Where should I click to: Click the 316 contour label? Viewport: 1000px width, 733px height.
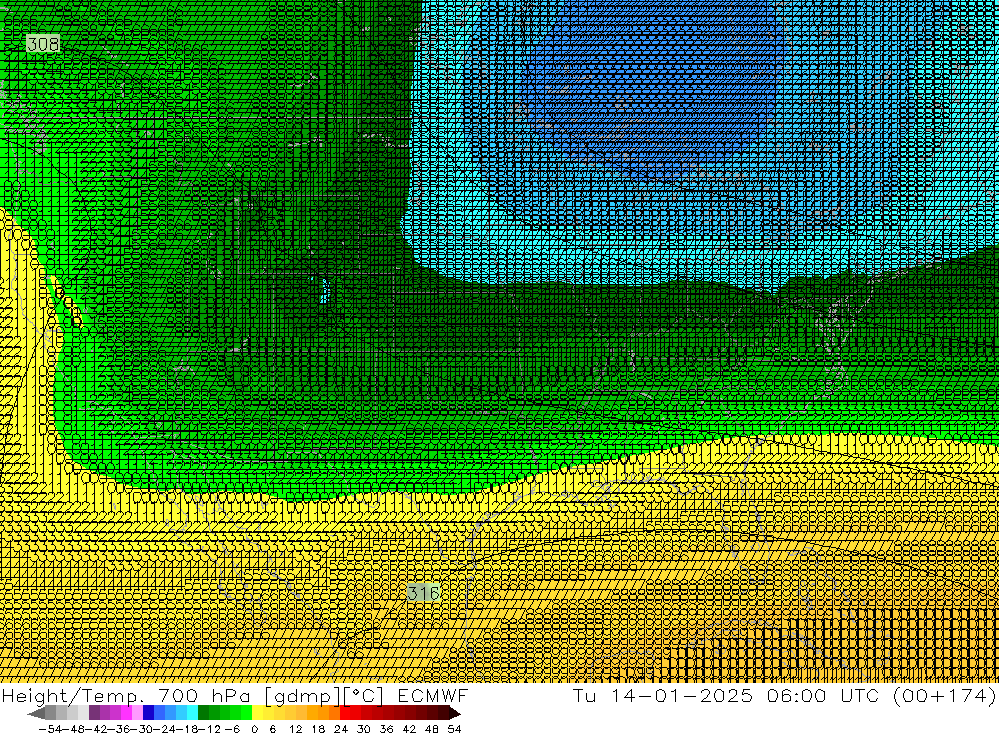(423, 593)
